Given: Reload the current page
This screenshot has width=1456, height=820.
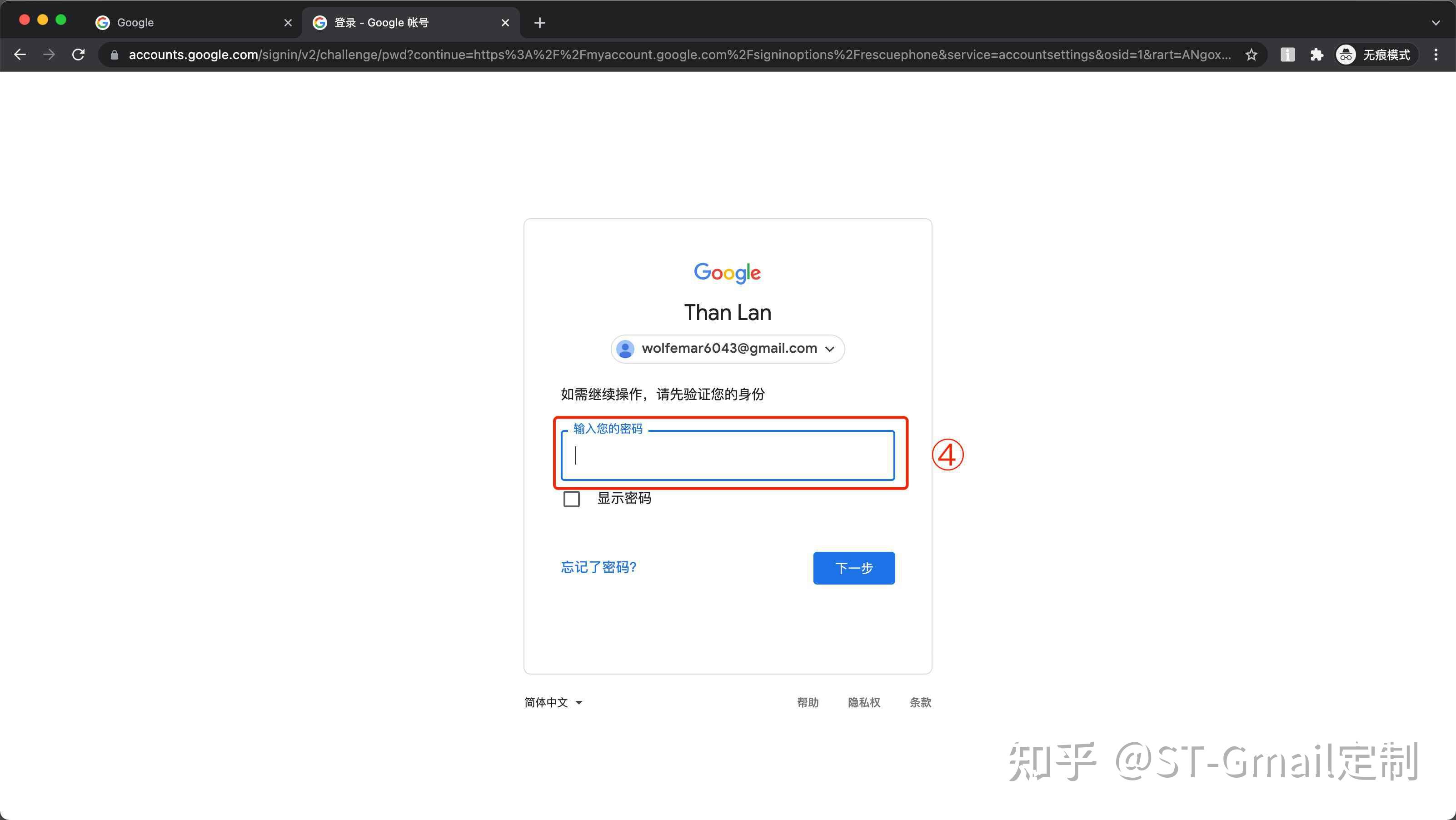Looking at the screenshot, I should pos(79,54).
